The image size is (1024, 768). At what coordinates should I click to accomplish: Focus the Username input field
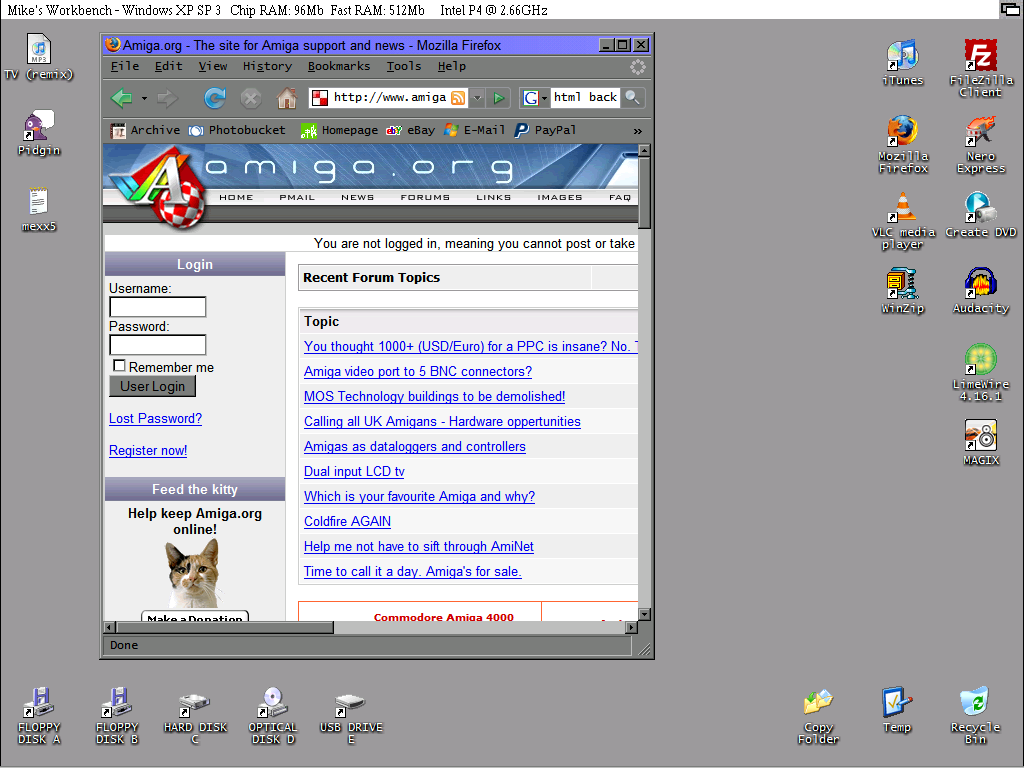[157, 307]
